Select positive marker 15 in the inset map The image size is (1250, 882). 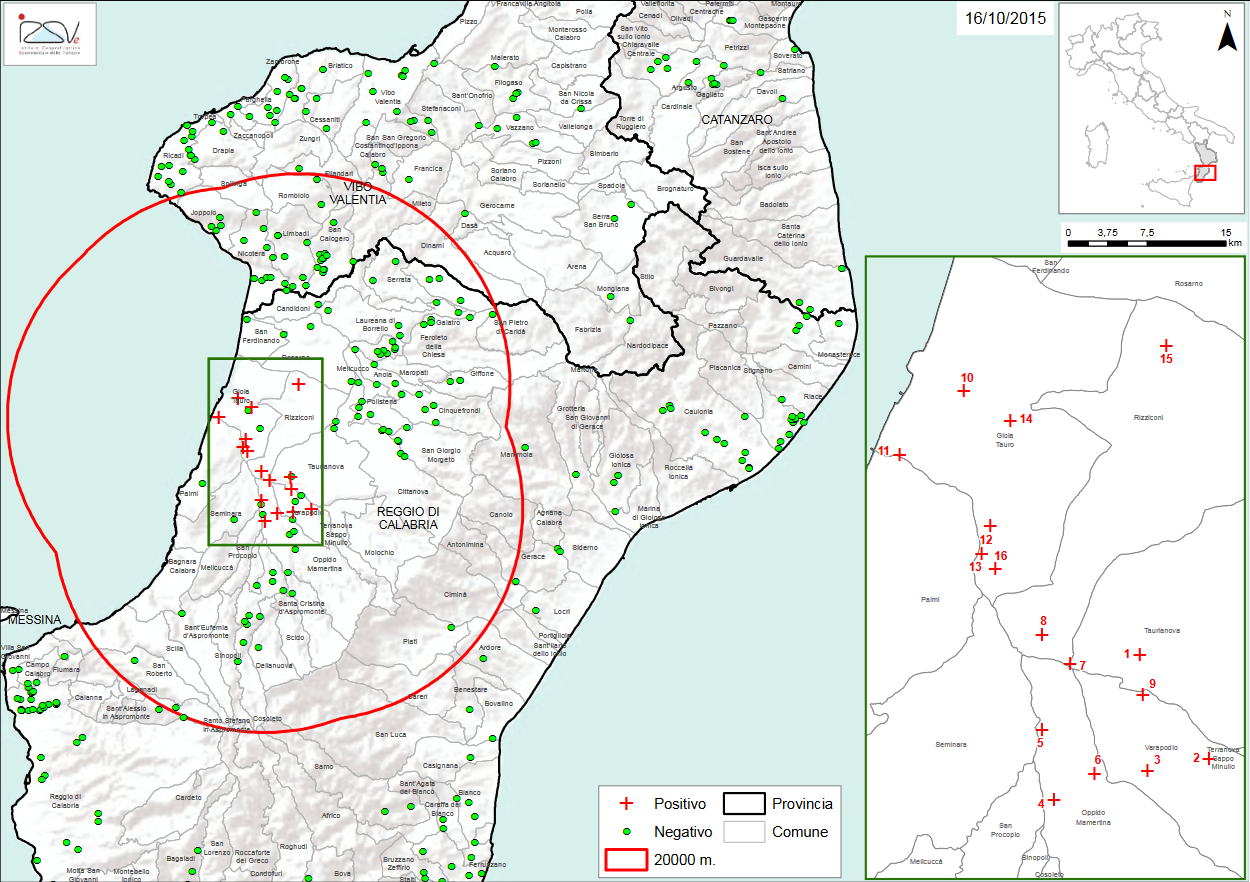tap(1164, 344)
